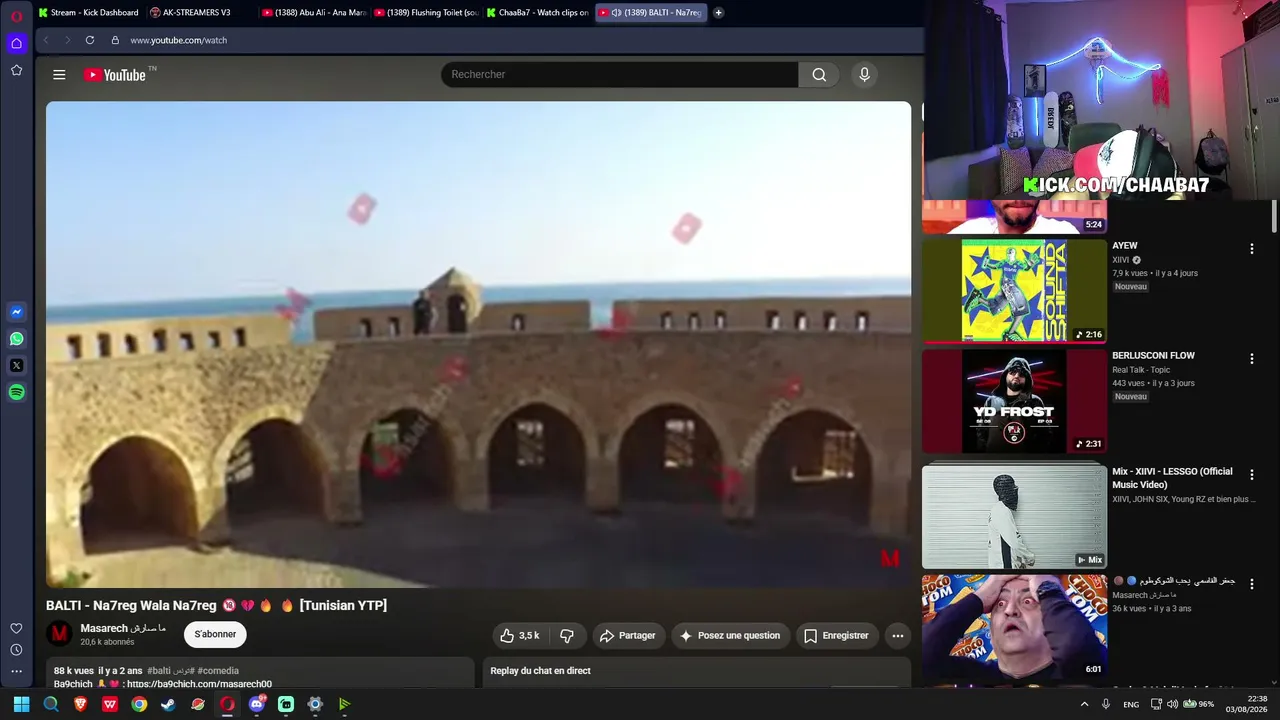
Task: Open a new browser tab
Action: pos(718,13)
